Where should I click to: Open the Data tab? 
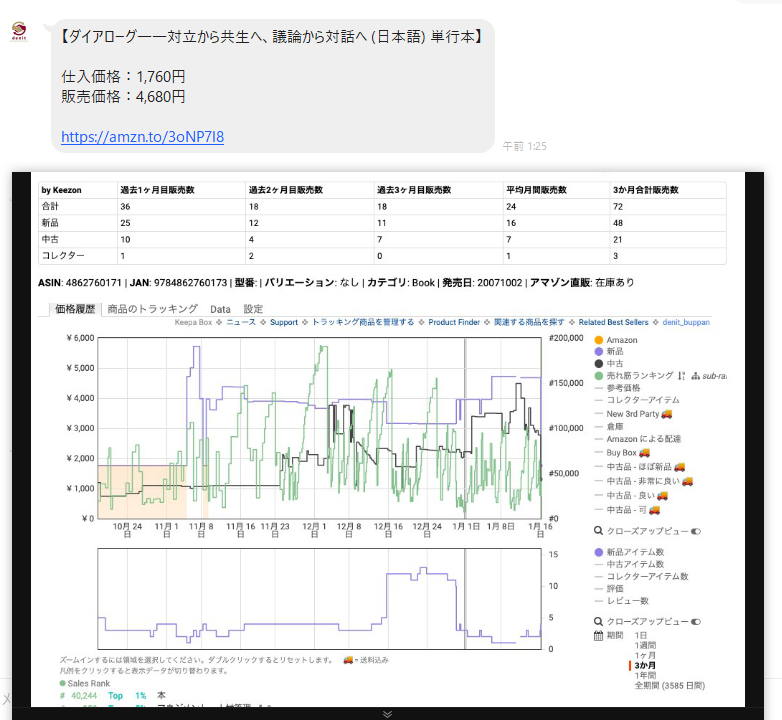point(220,310)
